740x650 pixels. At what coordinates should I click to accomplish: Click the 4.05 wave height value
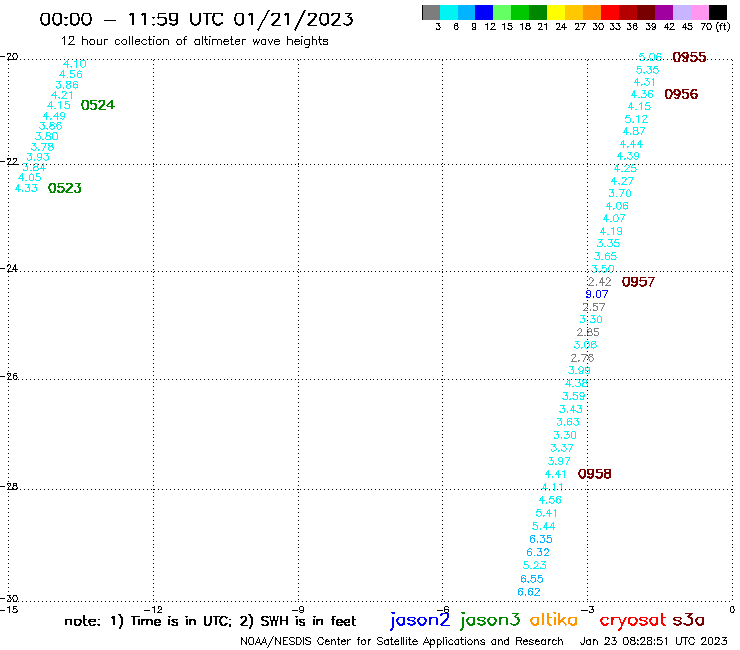(30, 177)
